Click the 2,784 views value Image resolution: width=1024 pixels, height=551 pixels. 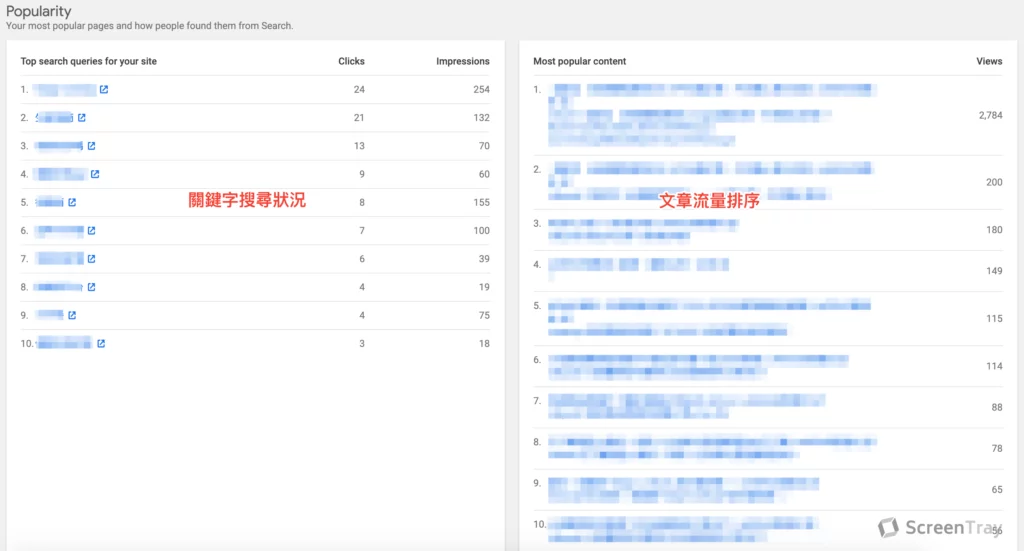[990, 115]
